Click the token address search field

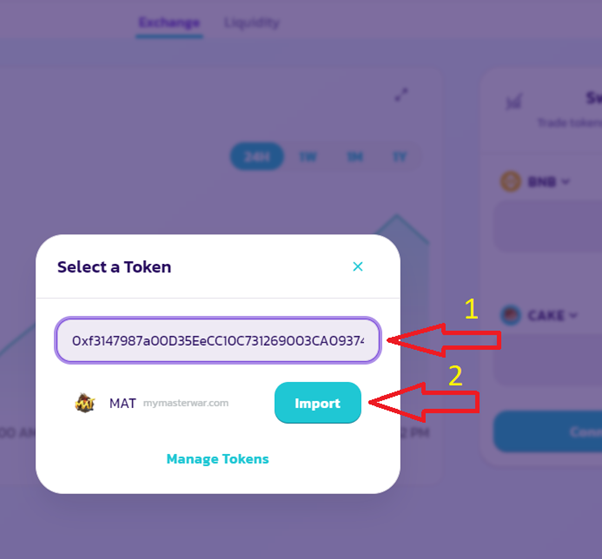(218, 340)
